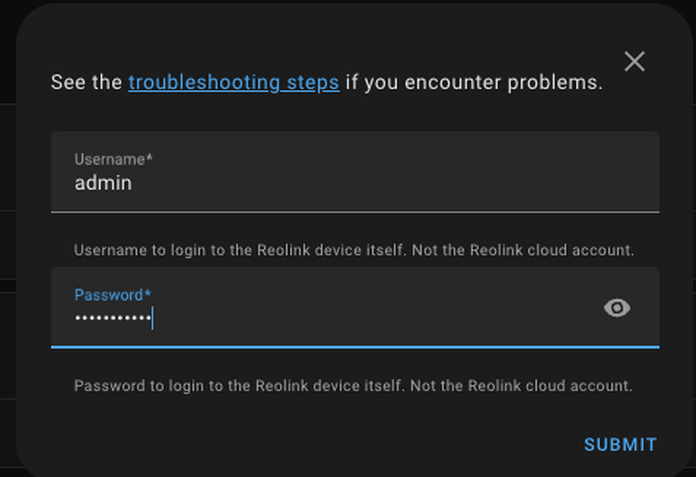The height and width of the screenshot is (477, 696).
Task: Click the password helper text about cloud account
Action: 353,386
